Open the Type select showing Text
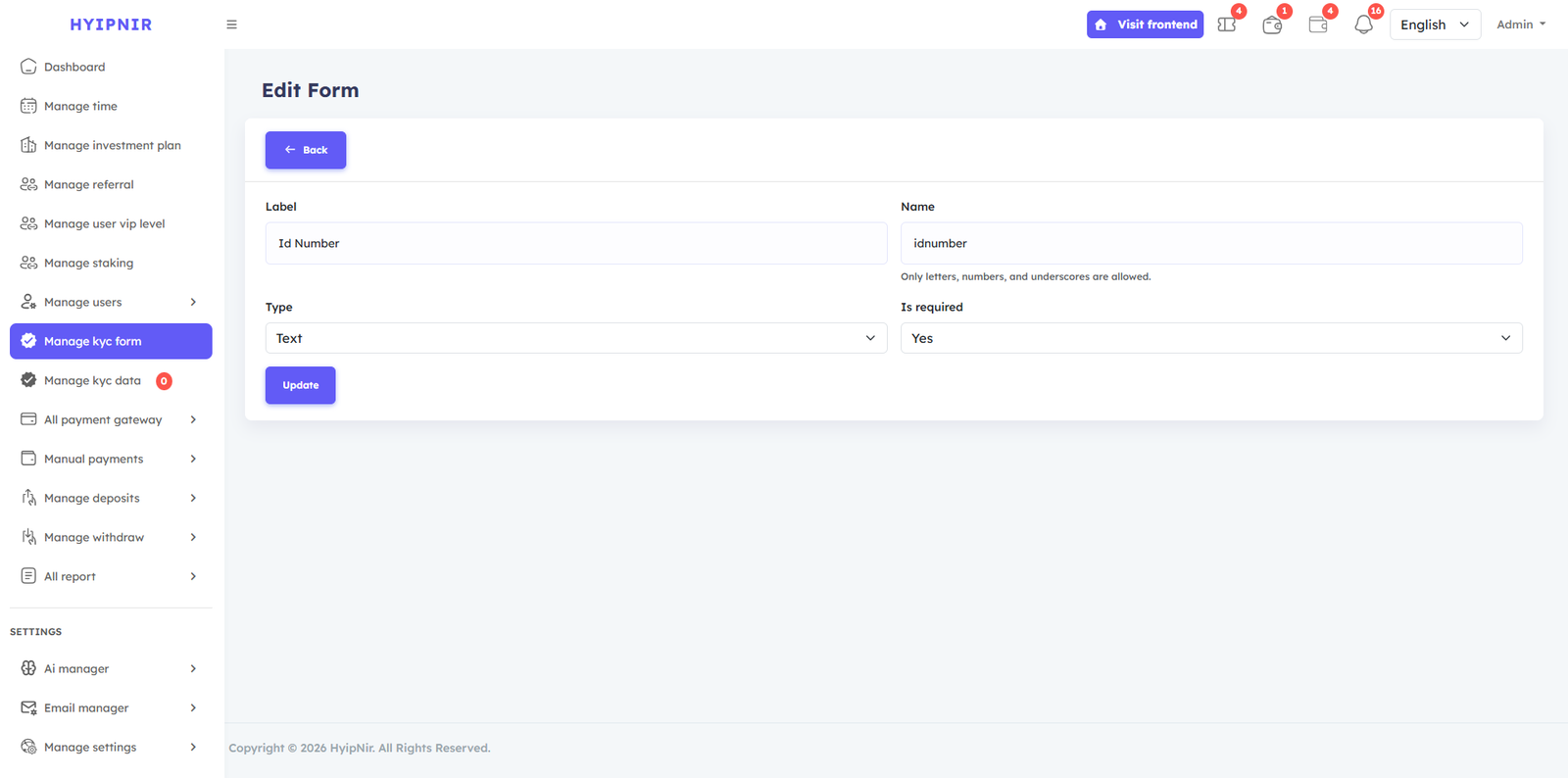The height and width of the screenshot is (778, 1568). click(576, 338)
